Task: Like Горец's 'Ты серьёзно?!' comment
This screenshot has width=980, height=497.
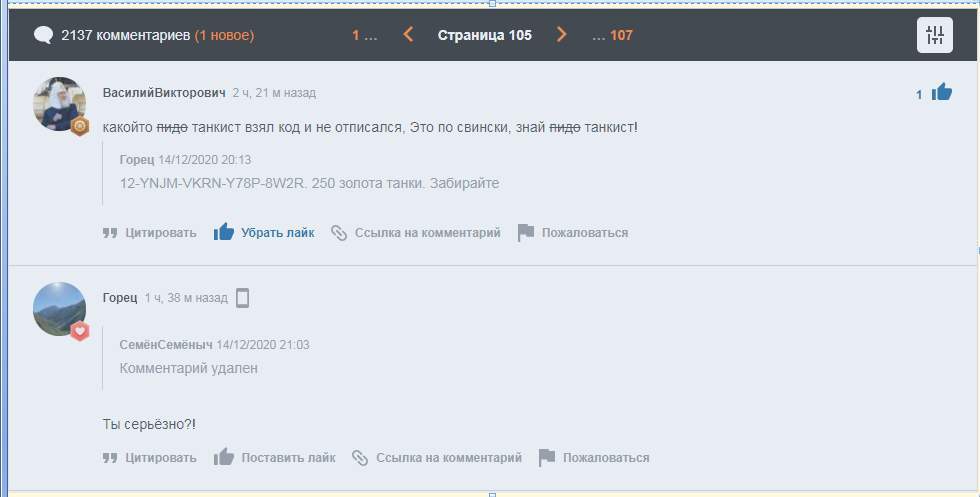Action: (274, 458)
